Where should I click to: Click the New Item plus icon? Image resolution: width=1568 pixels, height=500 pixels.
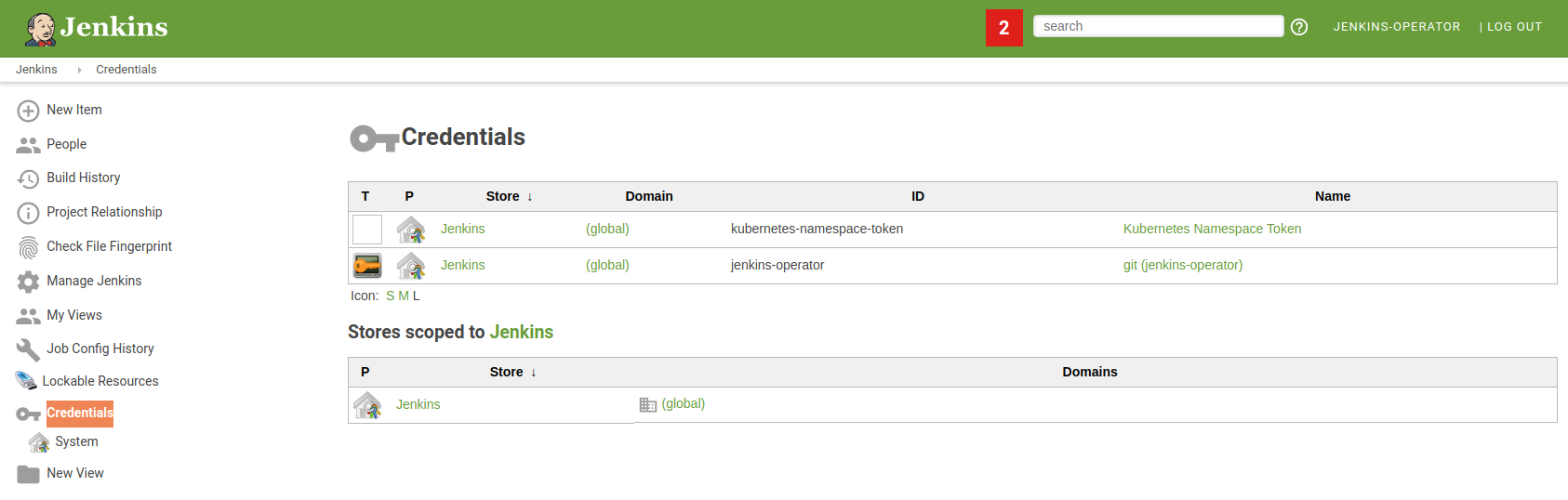28,111
